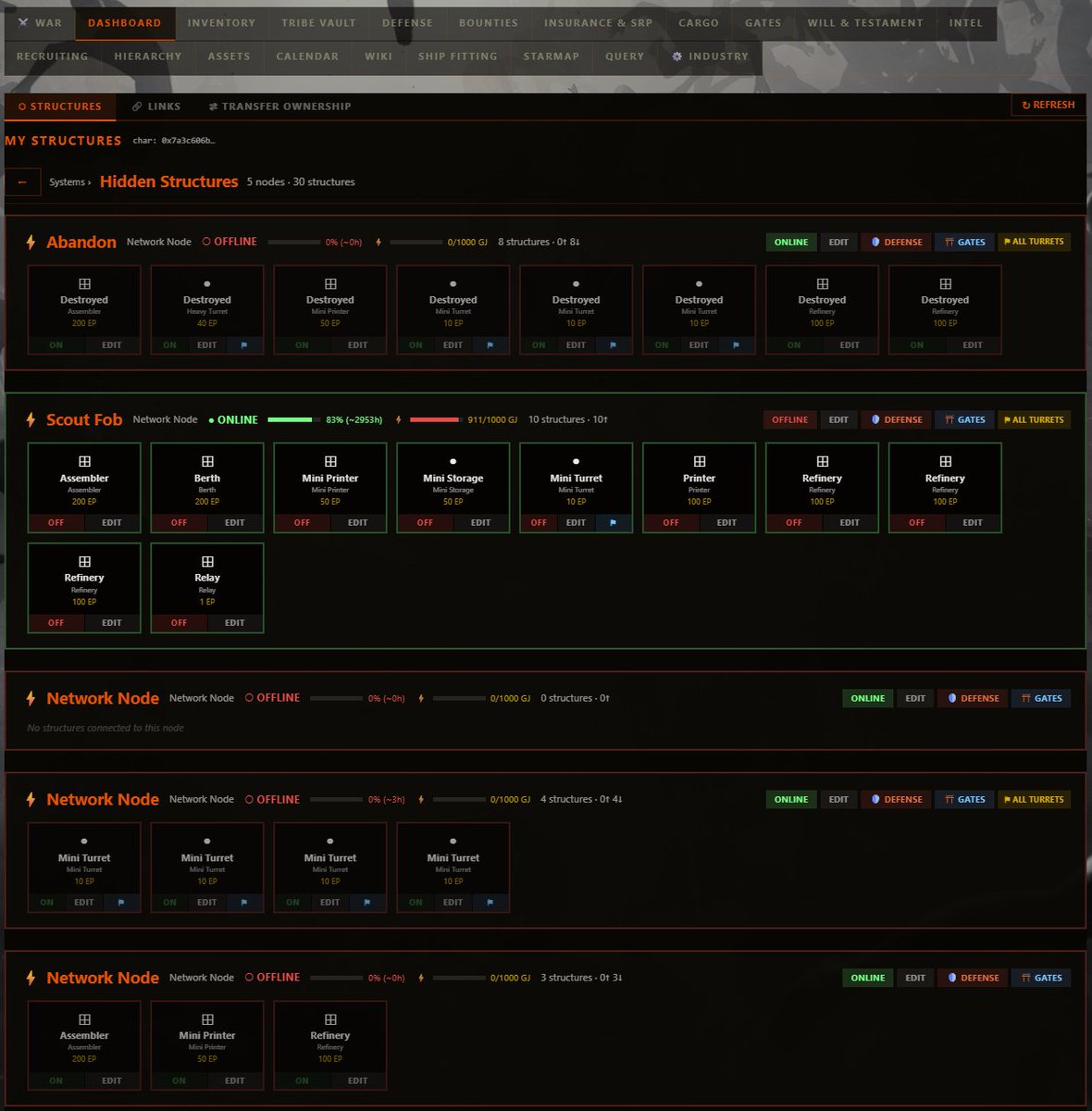Click energy bolt icon beside 911/1000 GJ
This screenshot has width=1092, height=1111.
399,420
